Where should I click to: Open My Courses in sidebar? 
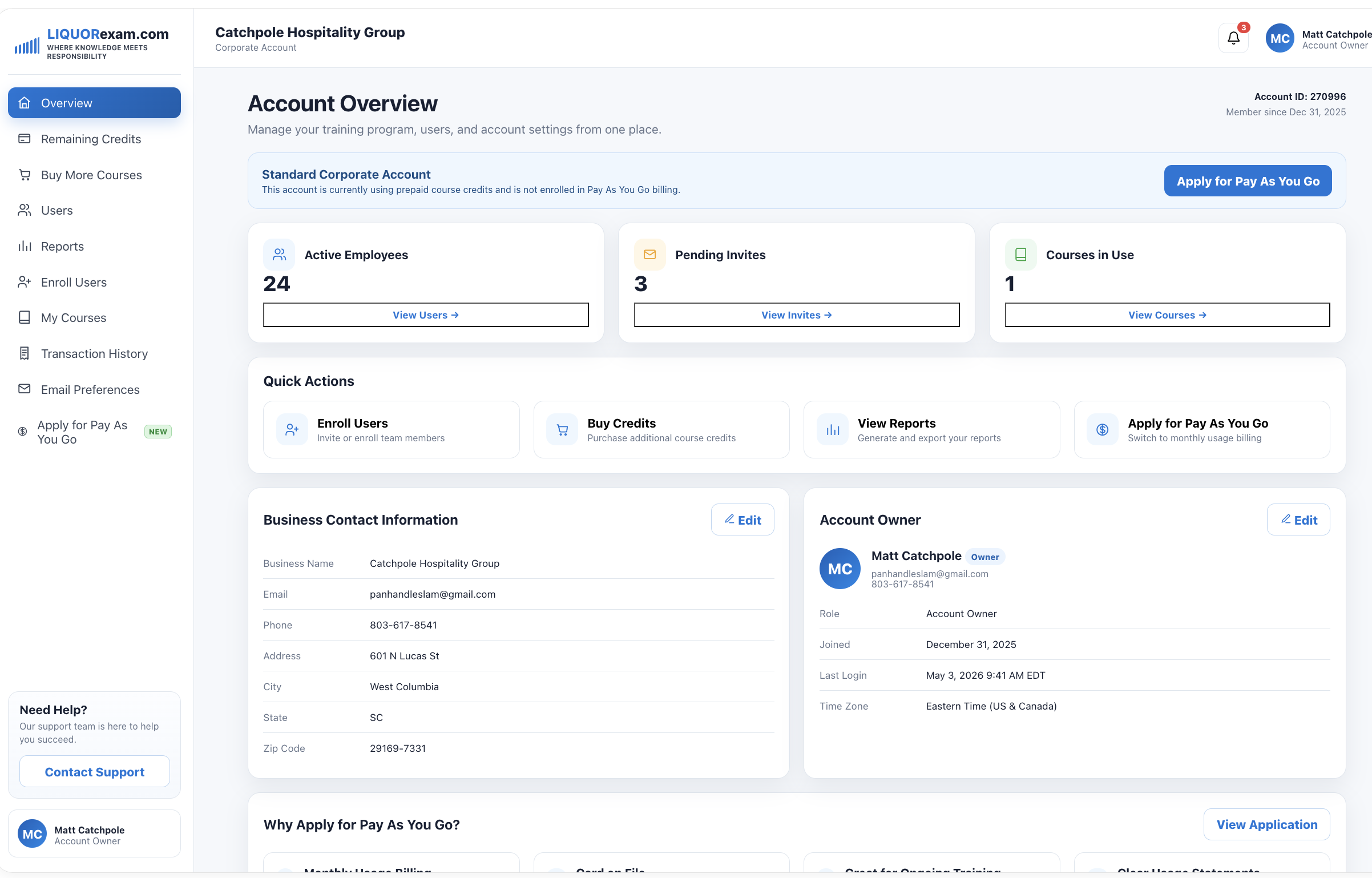(x=94, y=317)
